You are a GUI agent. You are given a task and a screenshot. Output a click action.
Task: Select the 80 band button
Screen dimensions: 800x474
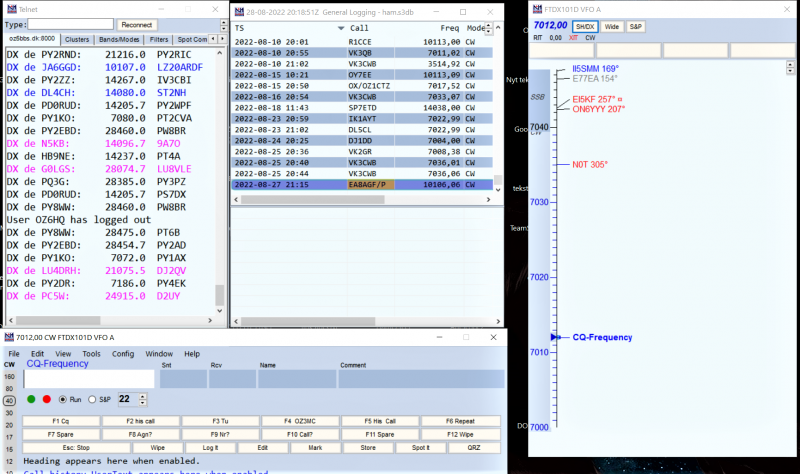(x=9, y=389)
